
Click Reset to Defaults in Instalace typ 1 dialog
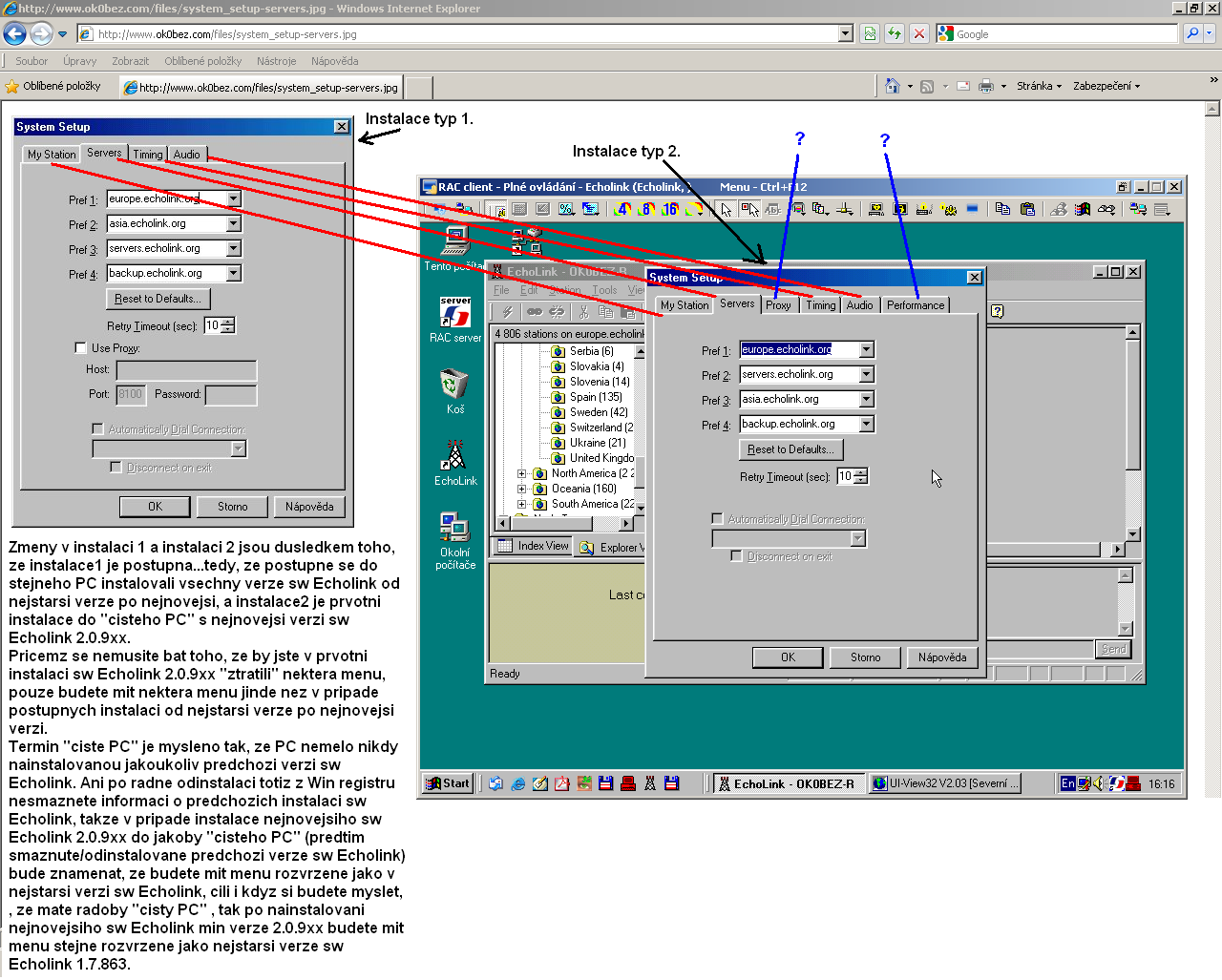point(158,299)
